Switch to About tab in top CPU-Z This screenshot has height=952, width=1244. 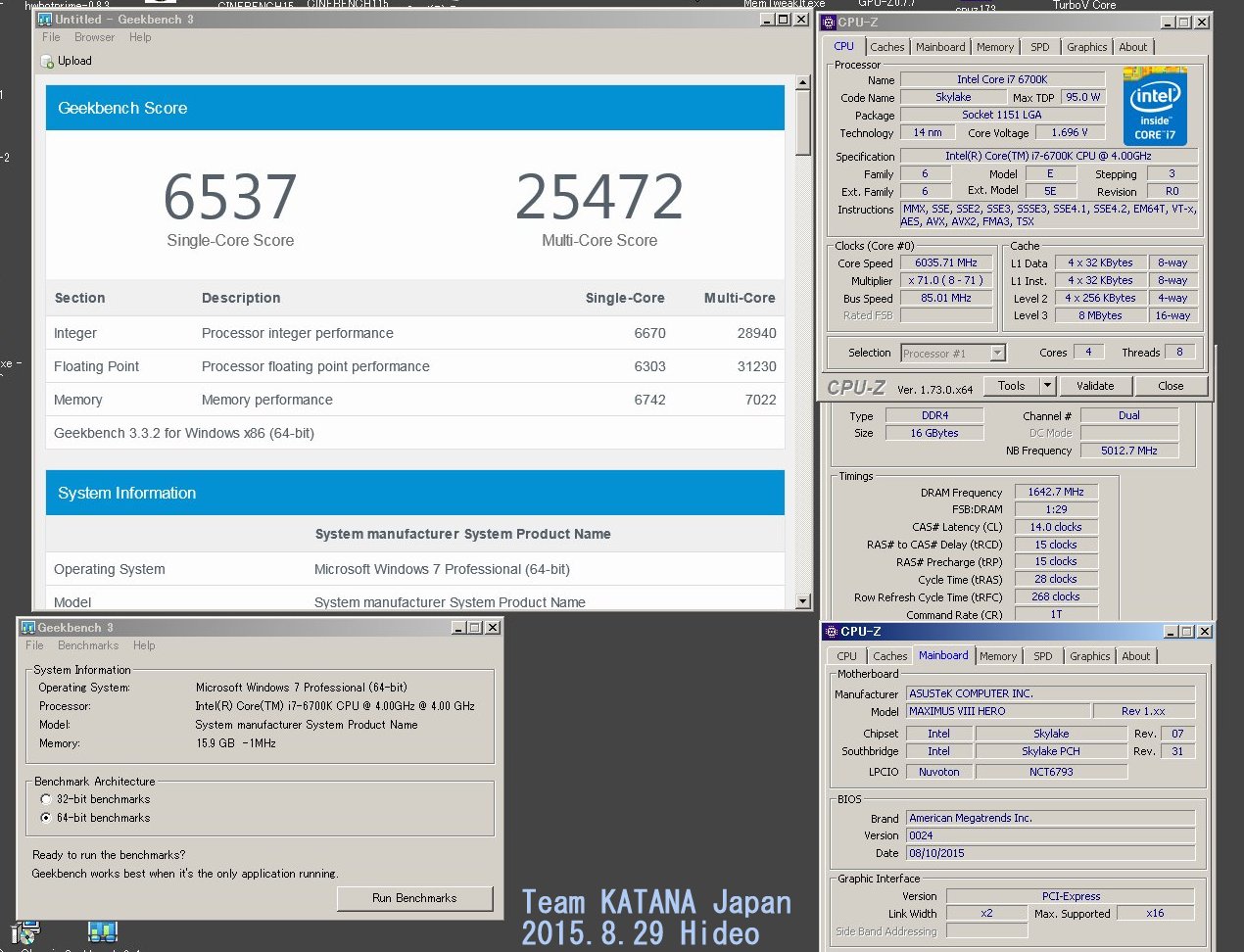pos(1133,47)
